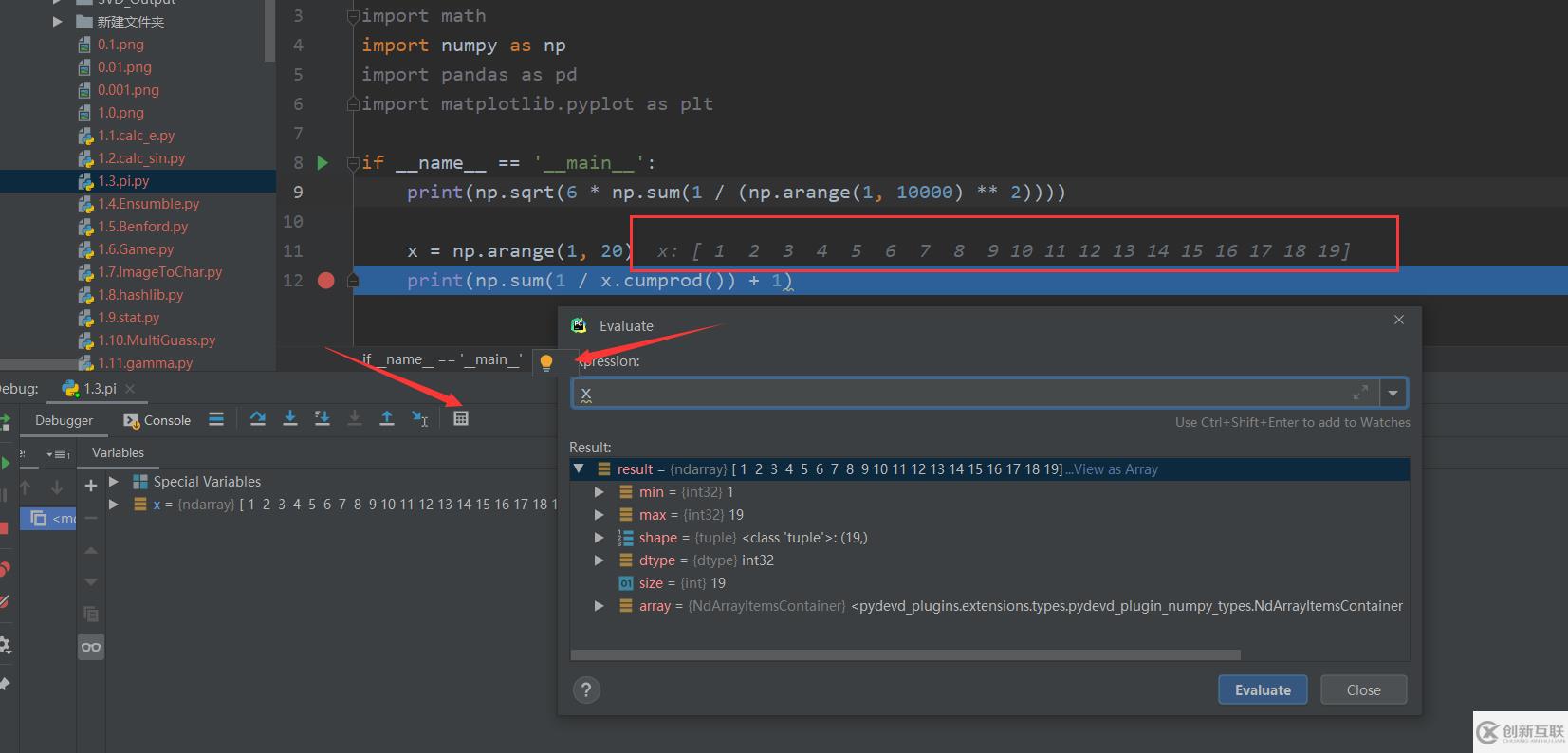
Task: Open 1.6.Game.py file
Action: [x=136, y=249]
